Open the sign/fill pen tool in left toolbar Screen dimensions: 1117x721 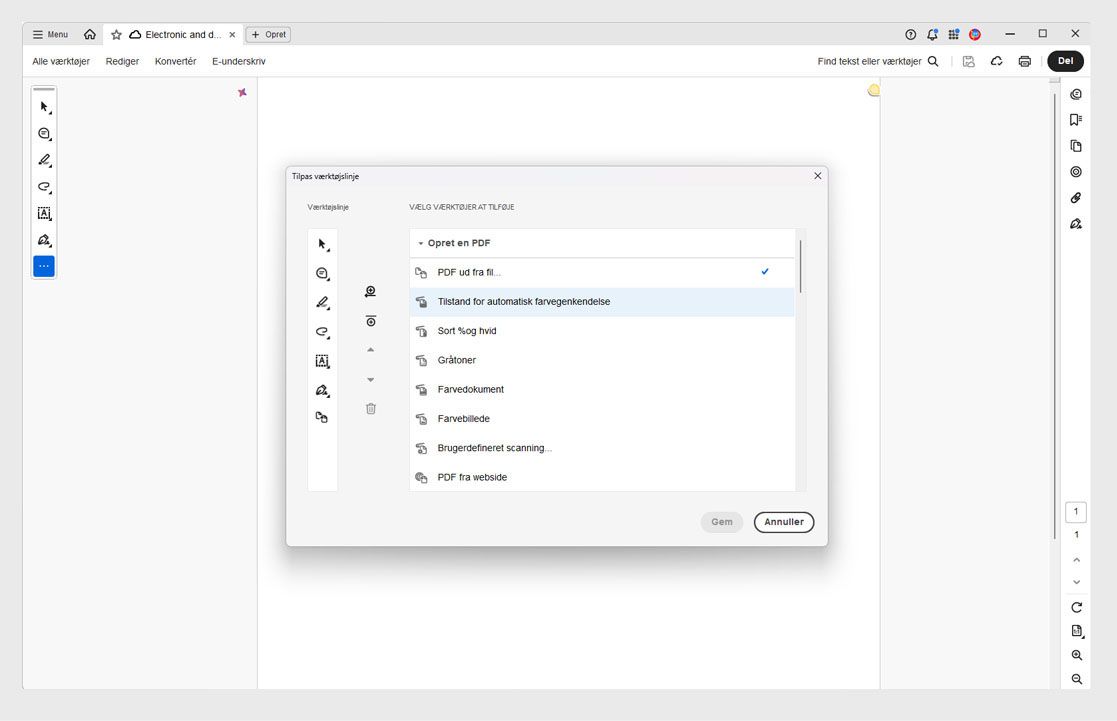click(x=44, y=240)
